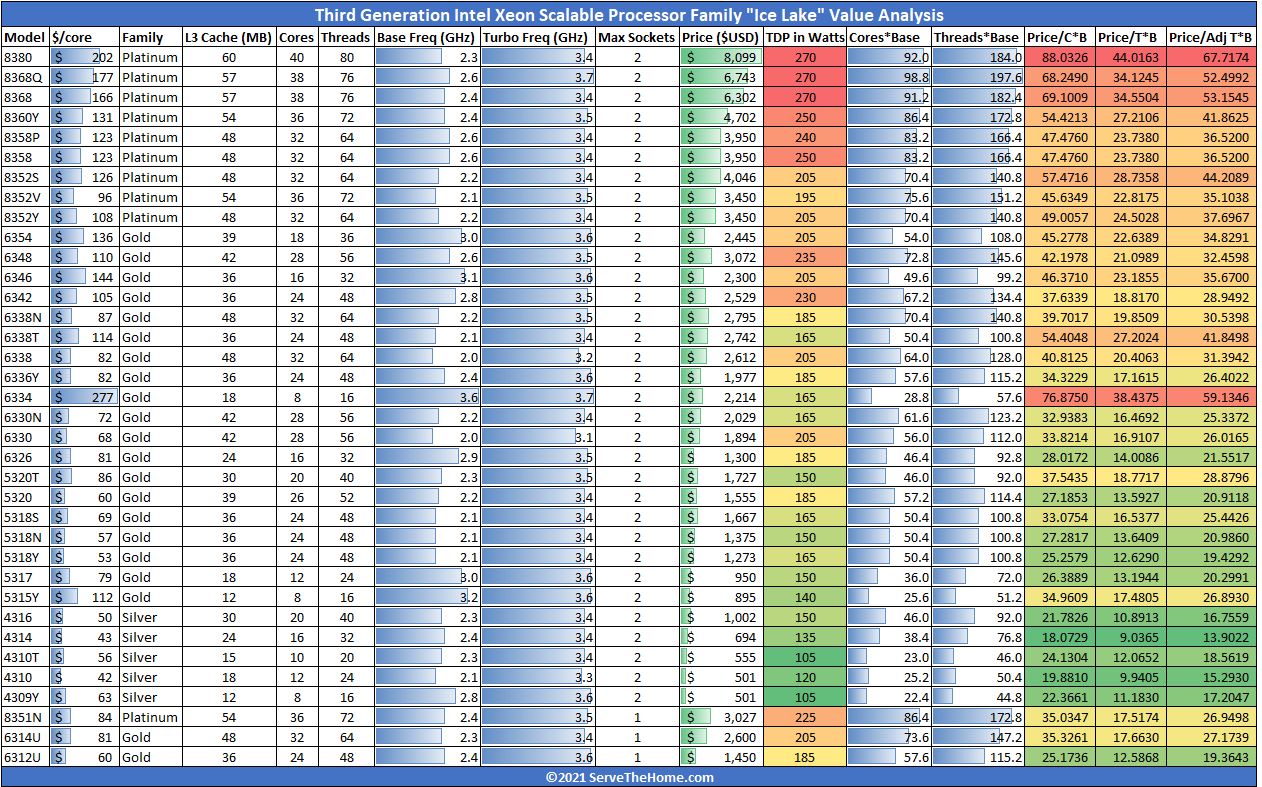
Task: Select the price cell showing "6,743"
Action: point(721,77)
